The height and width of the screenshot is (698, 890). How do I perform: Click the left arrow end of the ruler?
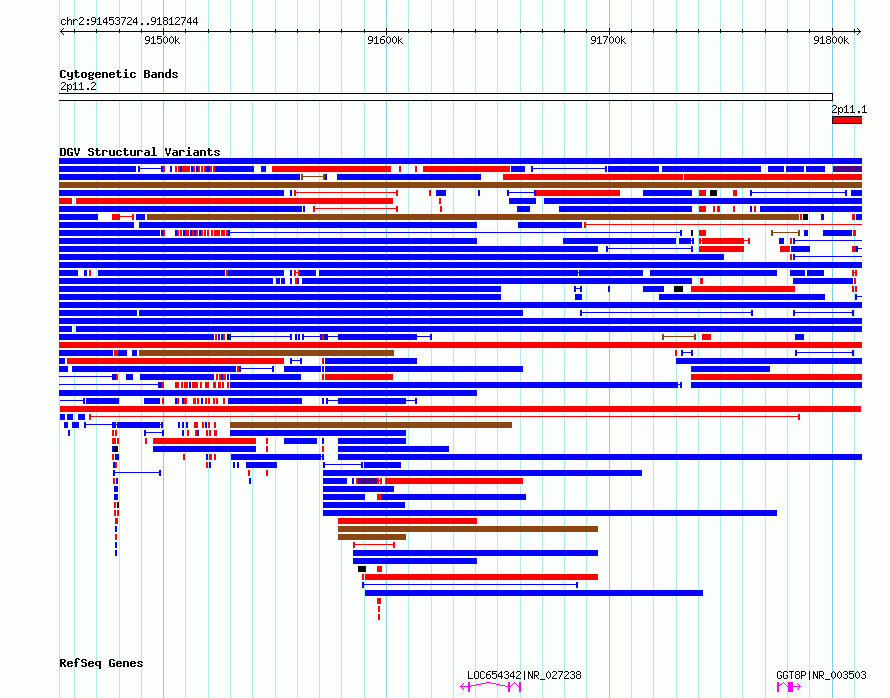62,32
